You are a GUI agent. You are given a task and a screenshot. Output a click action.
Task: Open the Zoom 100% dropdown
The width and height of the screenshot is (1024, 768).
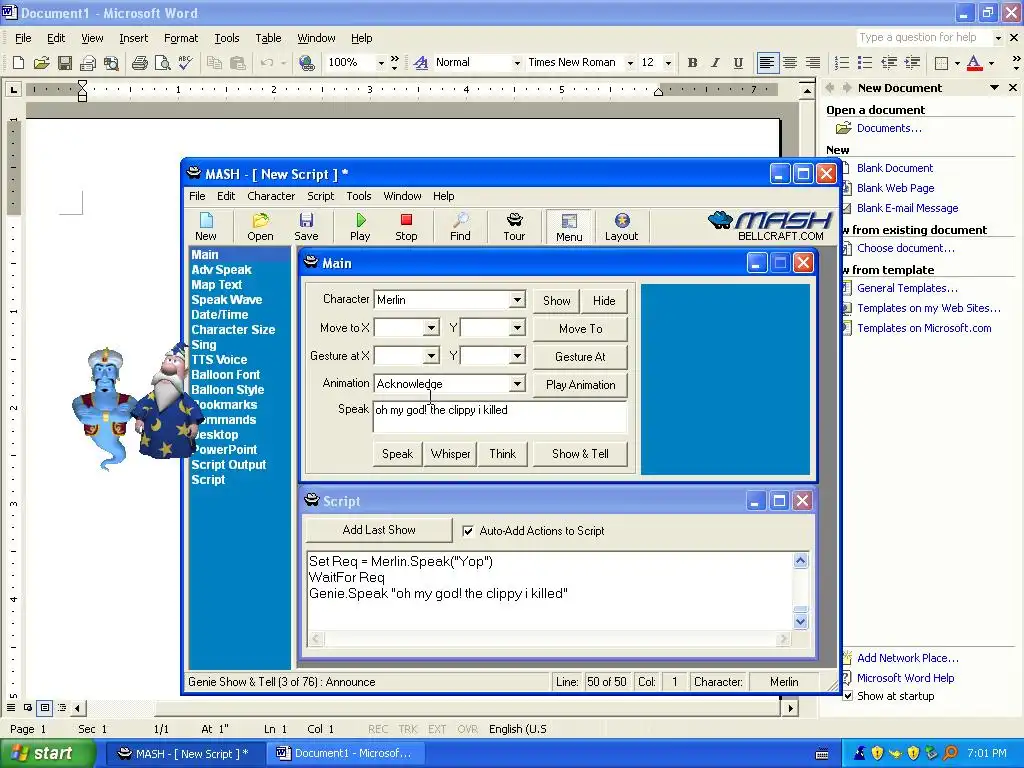(381, 63)
